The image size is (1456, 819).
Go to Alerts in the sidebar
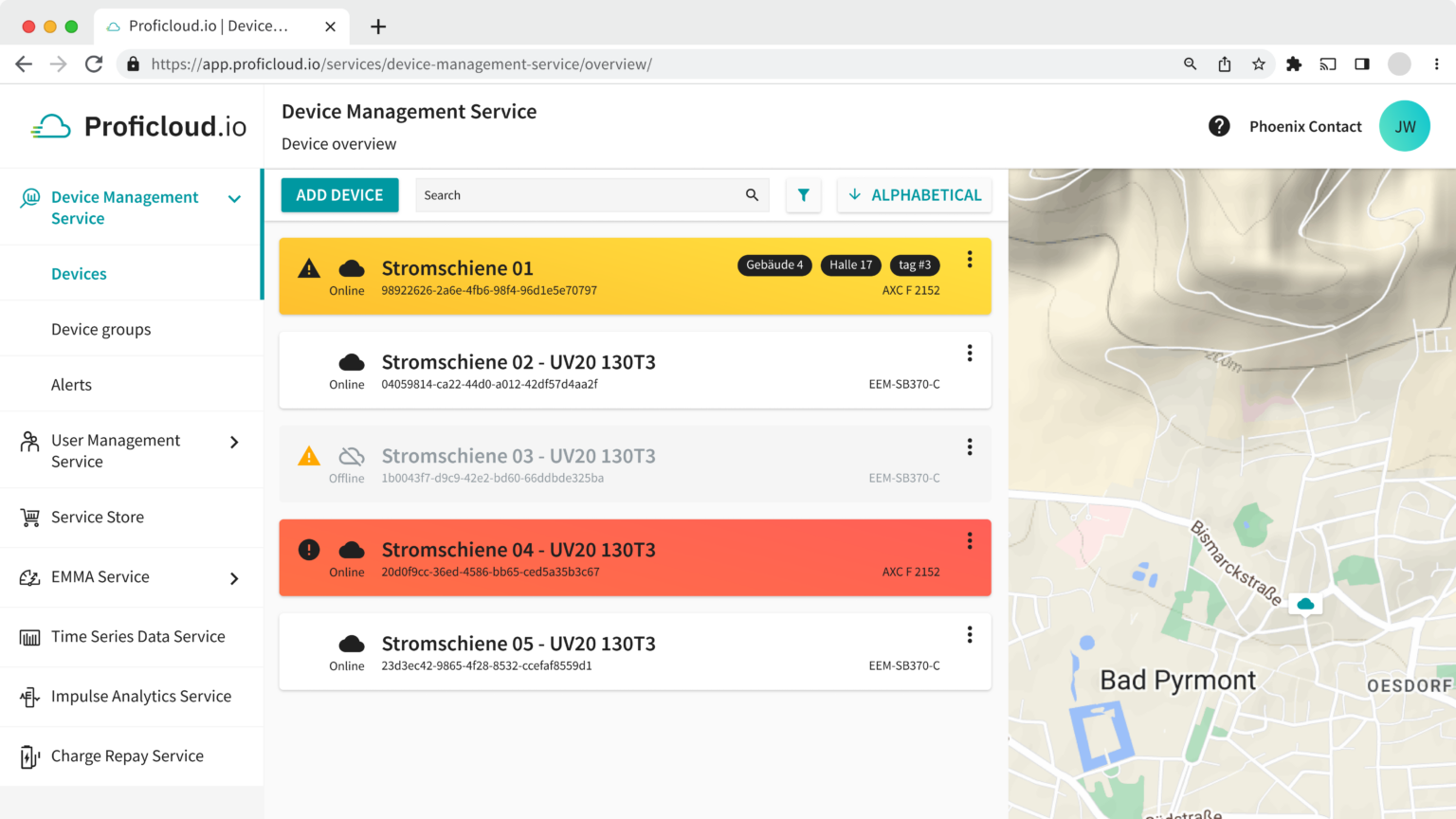coord(72,385)
